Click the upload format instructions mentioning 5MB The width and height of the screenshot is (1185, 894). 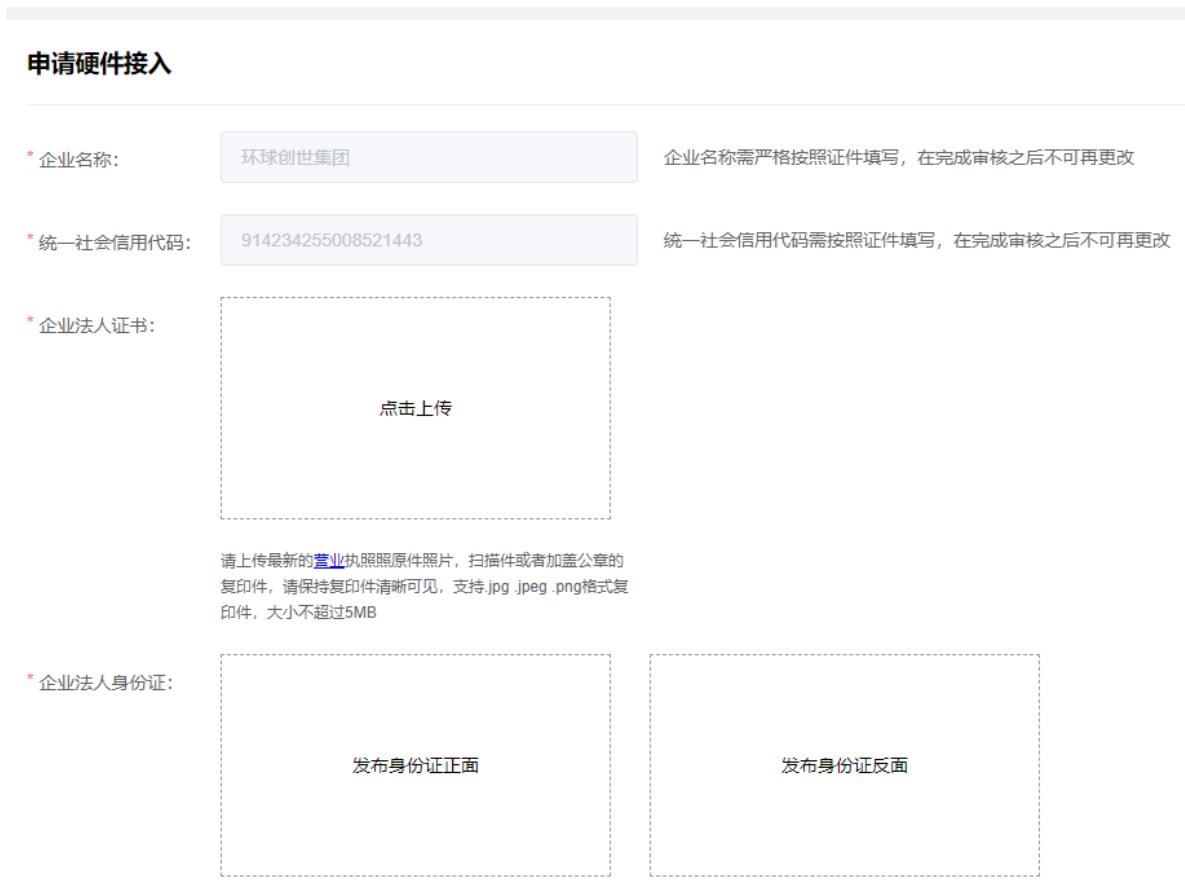tap(424, 585)
